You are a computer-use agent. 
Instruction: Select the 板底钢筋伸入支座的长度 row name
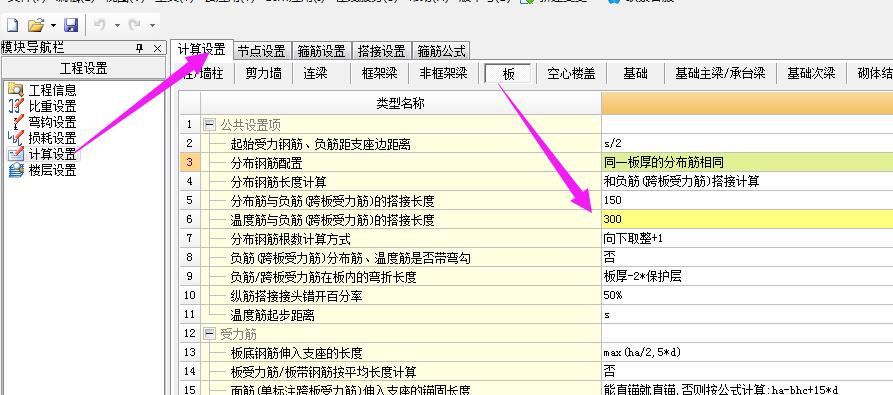coord(296,353)
